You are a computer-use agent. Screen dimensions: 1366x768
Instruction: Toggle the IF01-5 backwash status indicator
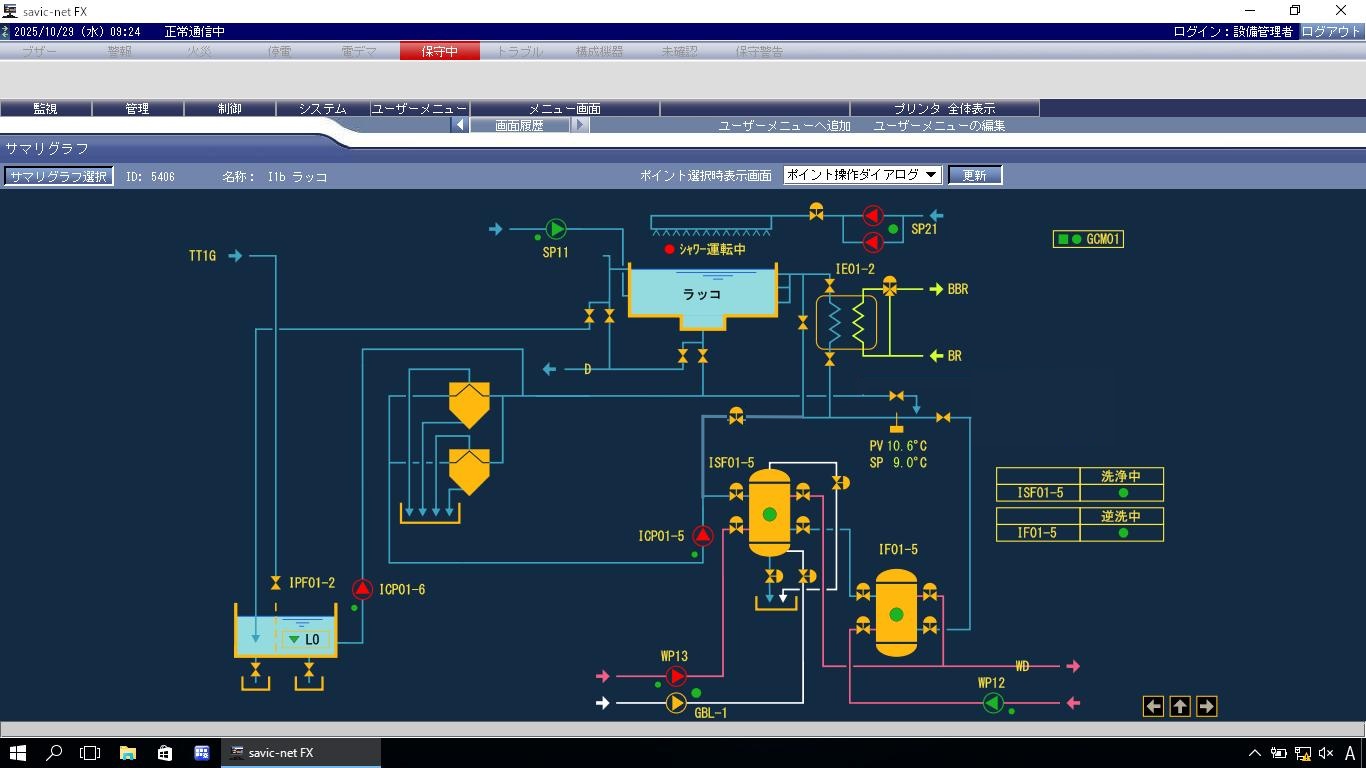(1122, 533)
